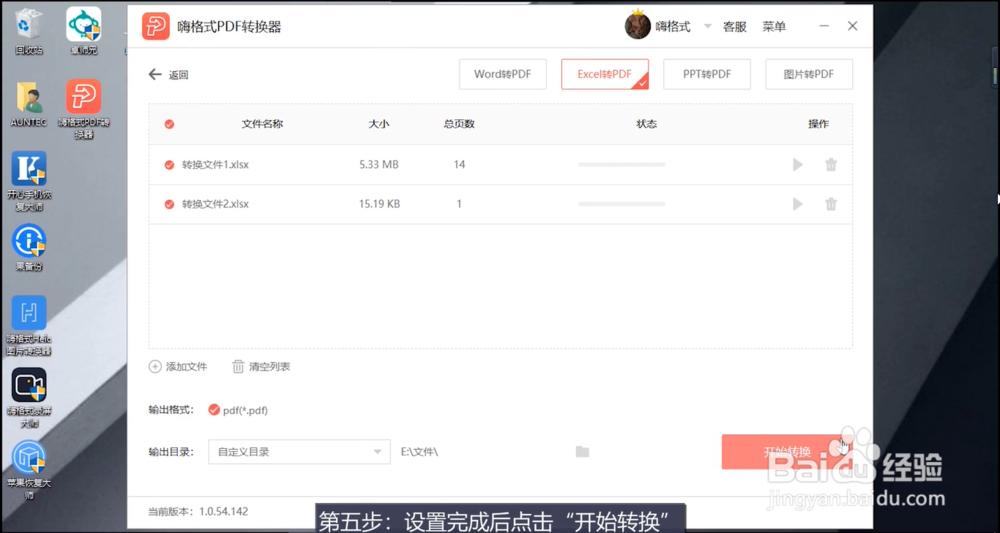
Task: Click the 添加文件 label
Action: point(186,367)
